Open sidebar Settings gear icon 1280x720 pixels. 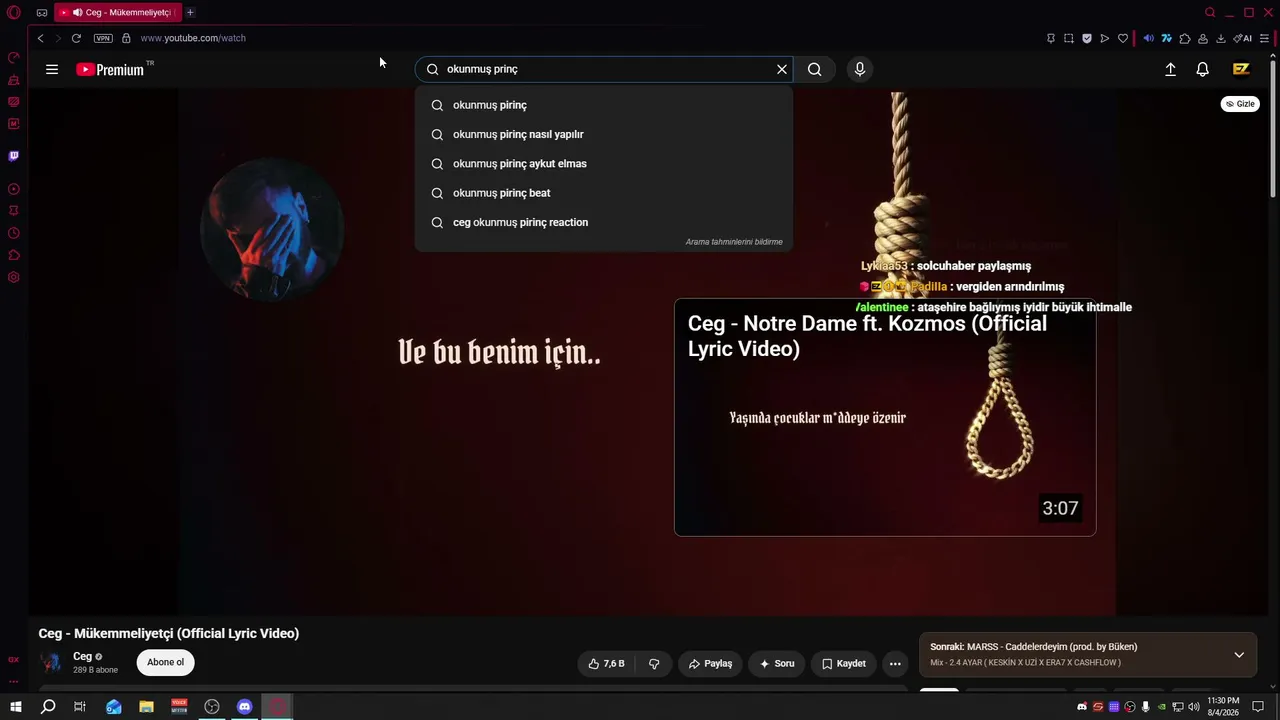coord(14,277)
